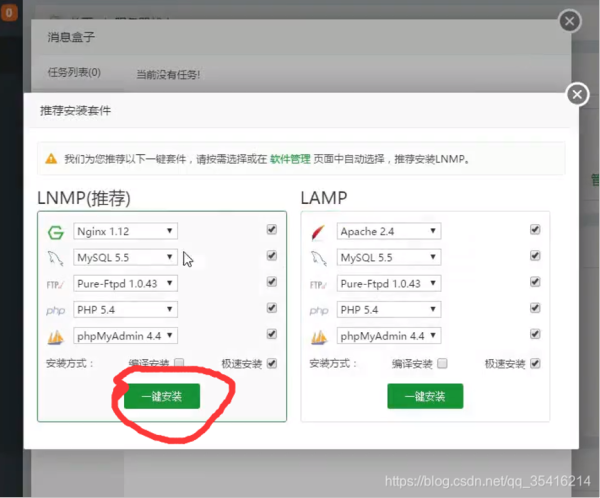Open LNMP MySQL 5.5 version dropdown

126,257
